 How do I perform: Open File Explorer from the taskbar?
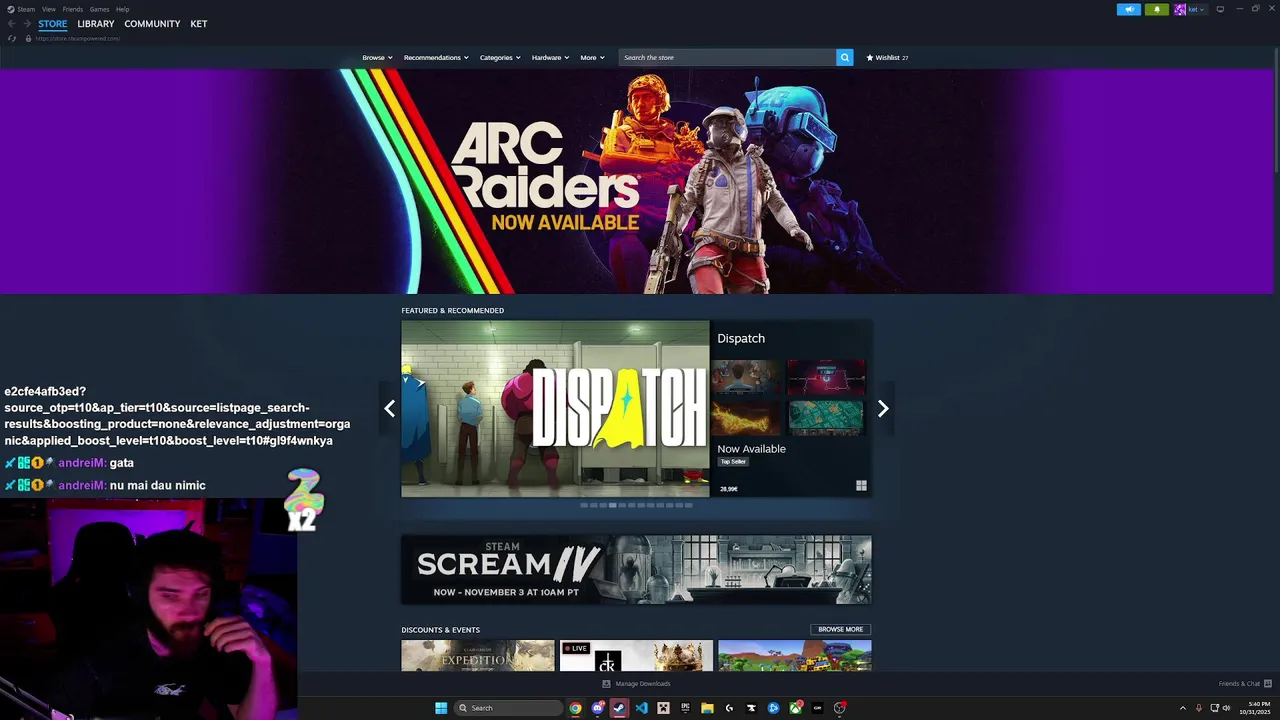point(707,708)
